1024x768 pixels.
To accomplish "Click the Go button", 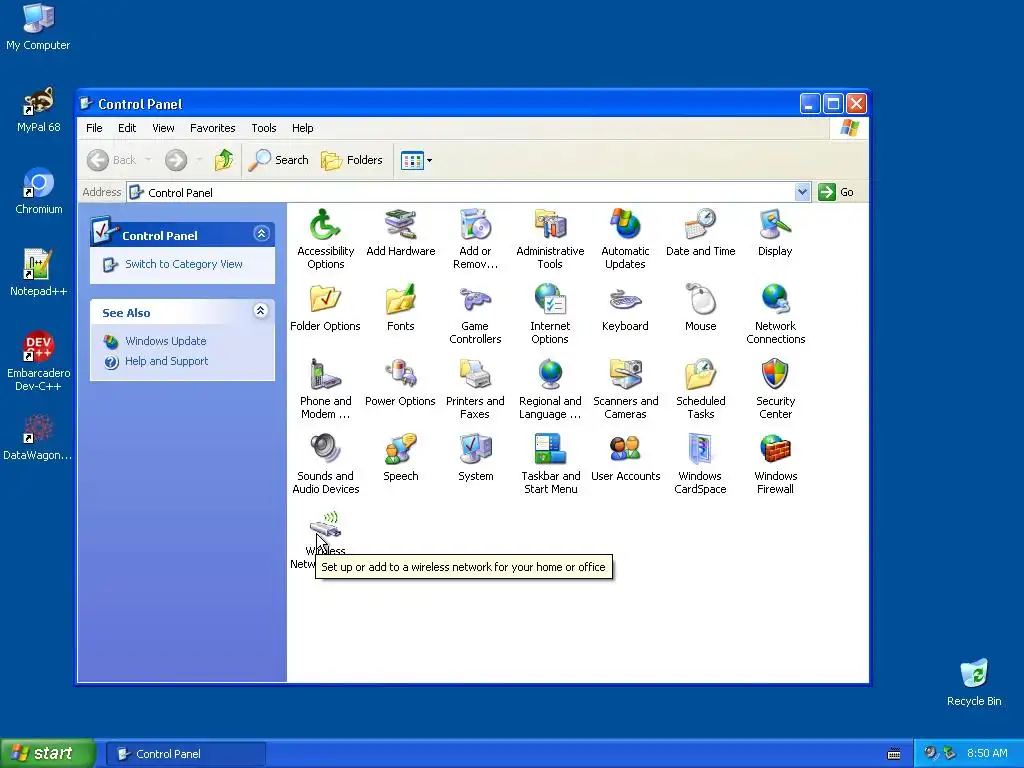I will click(x=837, y=192).
